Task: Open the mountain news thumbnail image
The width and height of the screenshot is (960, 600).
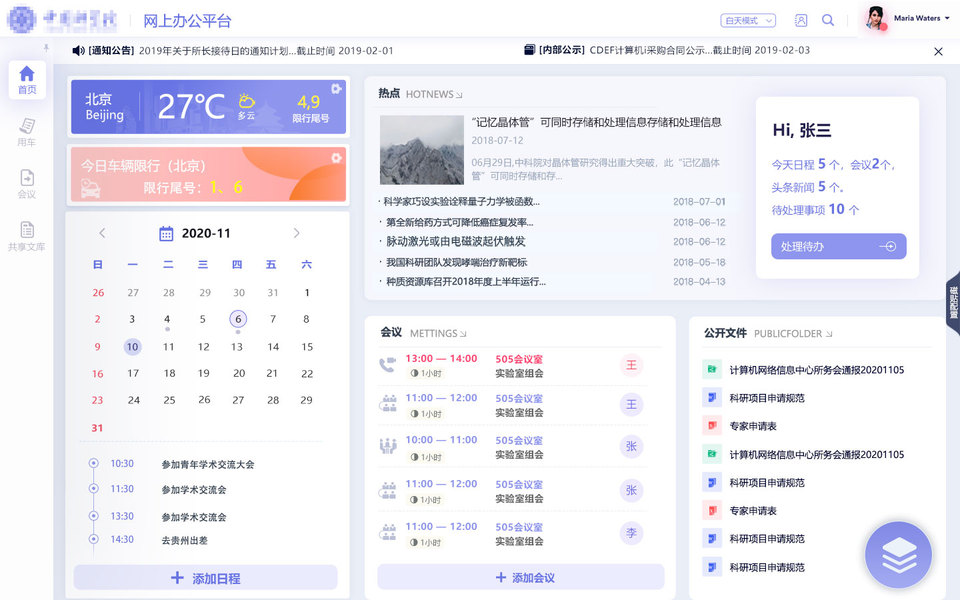Action: [x=422, y=150]
